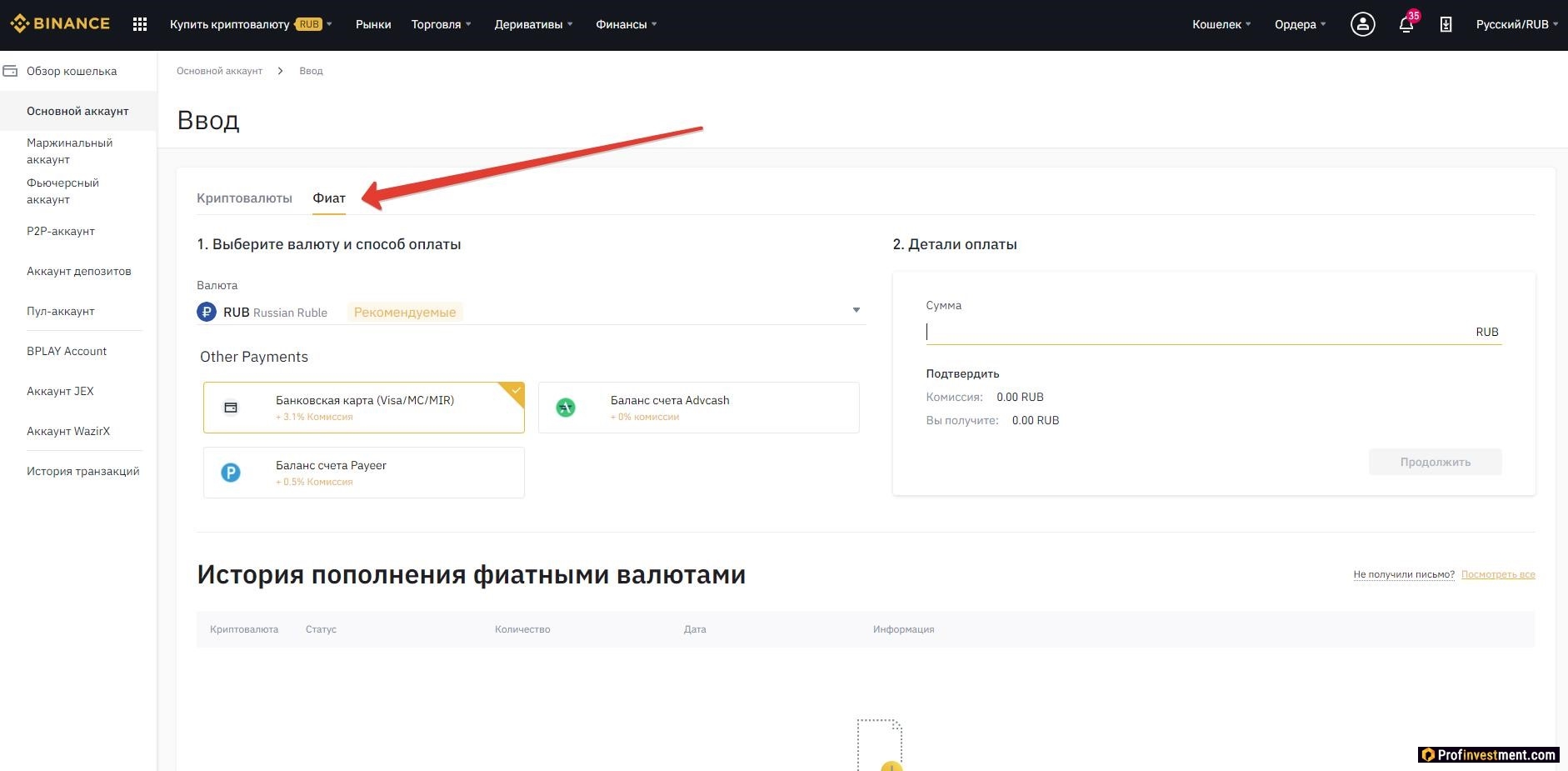The width and height of the screenshot is (1568, 771).
Task: Click the Рекомендуемые badge
Action: coord(405,312)
